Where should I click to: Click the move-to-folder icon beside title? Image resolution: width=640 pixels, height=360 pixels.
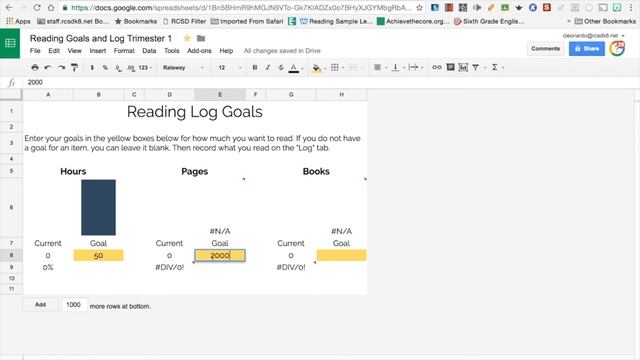pos(201,38)
